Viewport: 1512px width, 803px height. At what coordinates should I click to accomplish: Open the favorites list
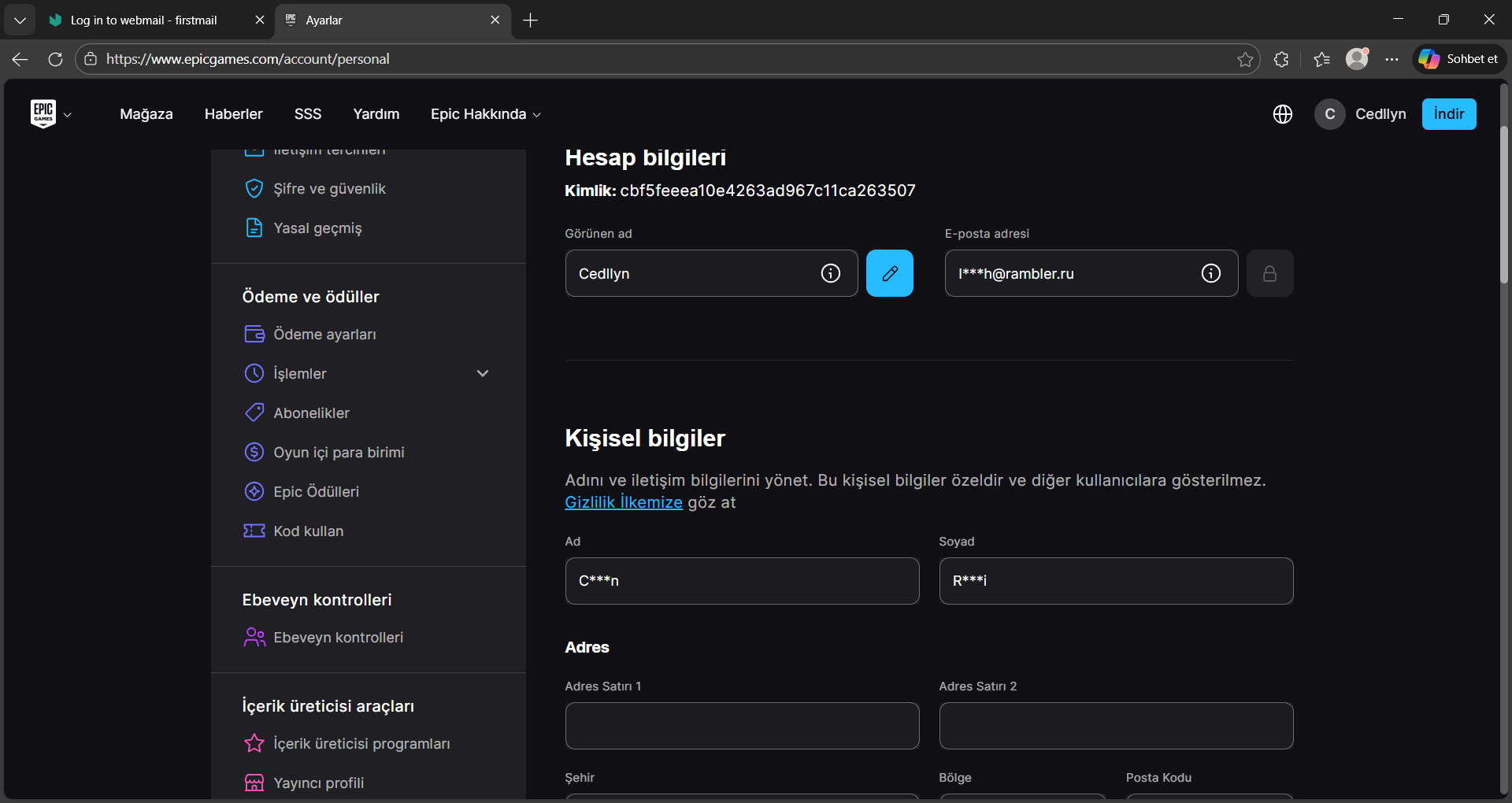coord(1322,59)
